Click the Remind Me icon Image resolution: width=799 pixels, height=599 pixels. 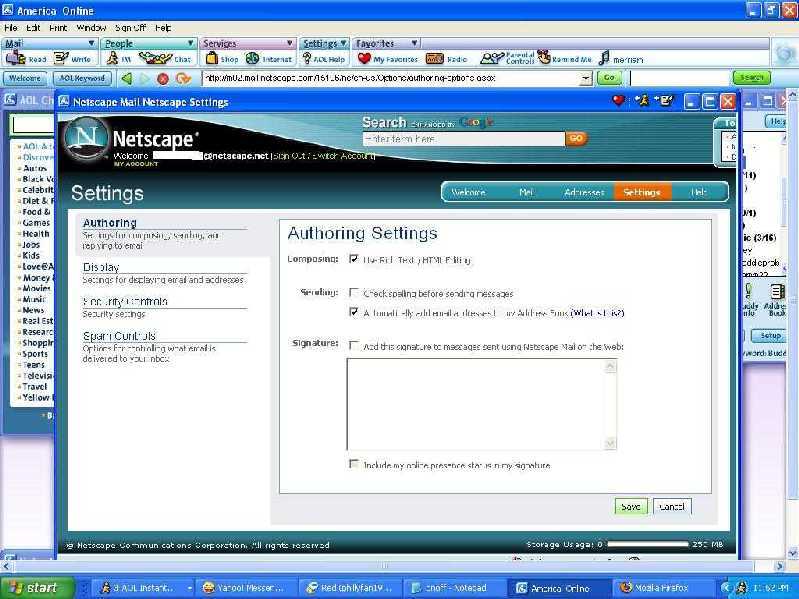544,58
